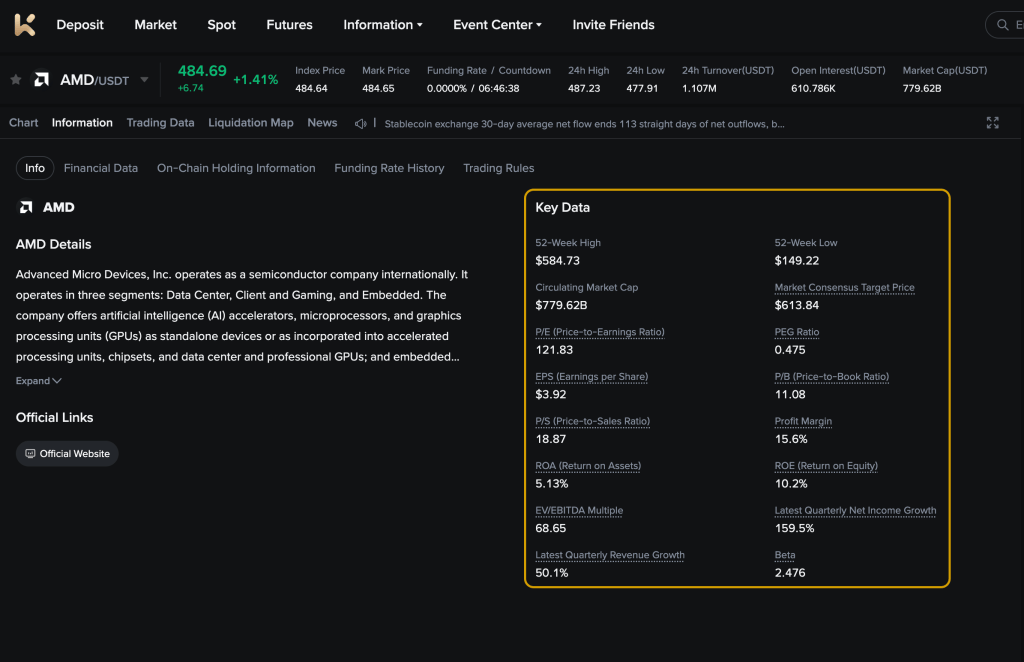The image size is (1024, 662).
Task: Click the Mark Price value 484.65
Action: tap(378, 88)
